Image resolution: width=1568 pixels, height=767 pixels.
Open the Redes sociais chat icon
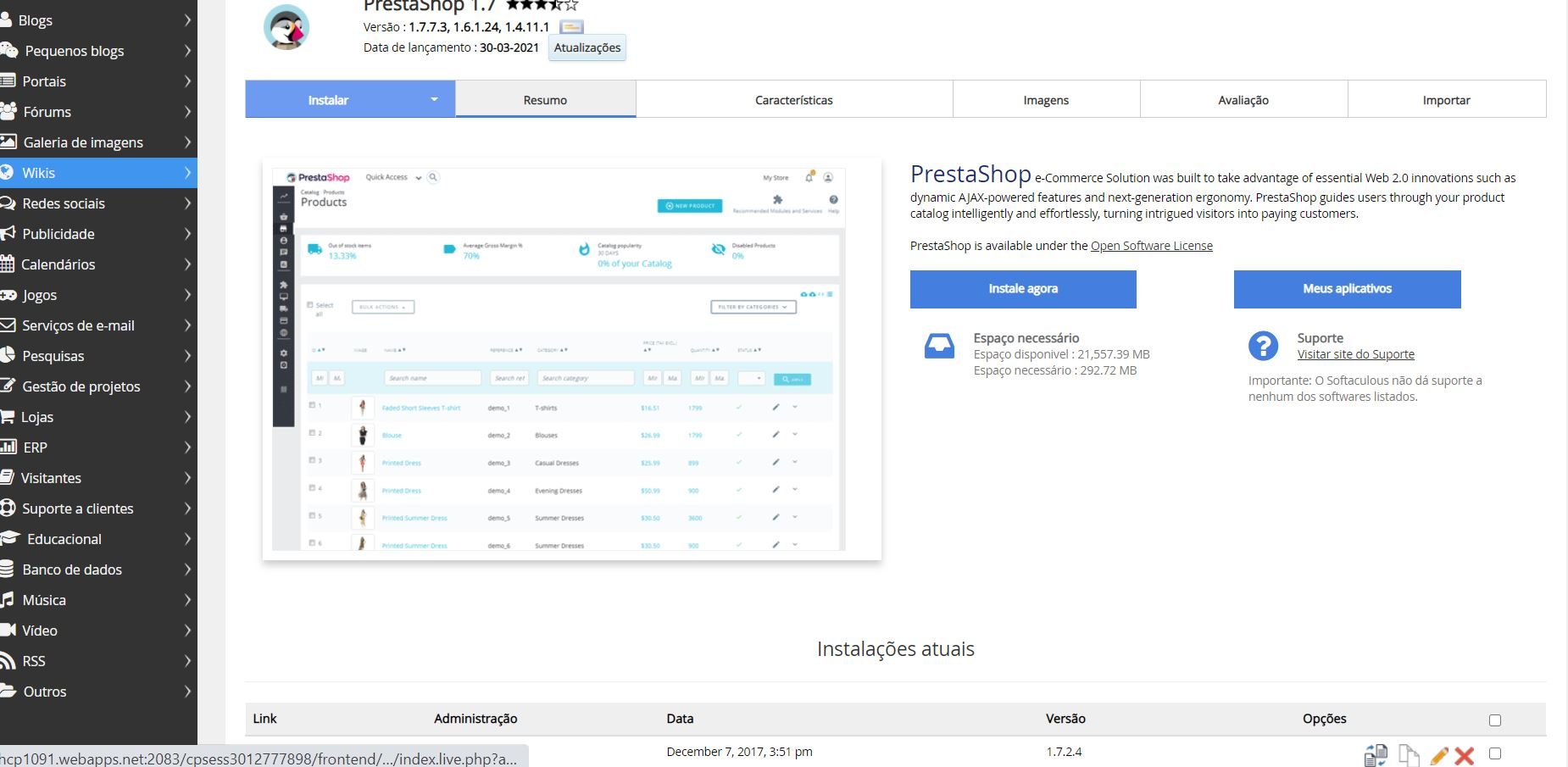click(x=8, y=203)
